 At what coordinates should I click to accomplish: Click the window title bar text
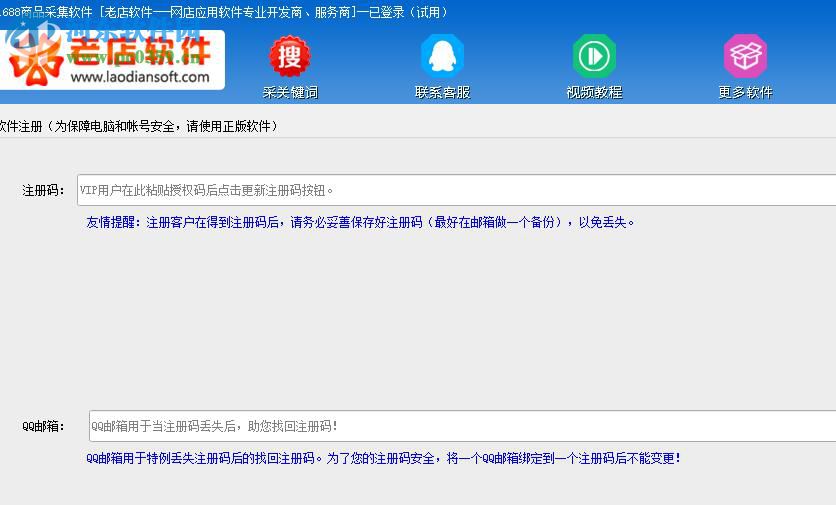pyautogui.click(x=224, y=12)
